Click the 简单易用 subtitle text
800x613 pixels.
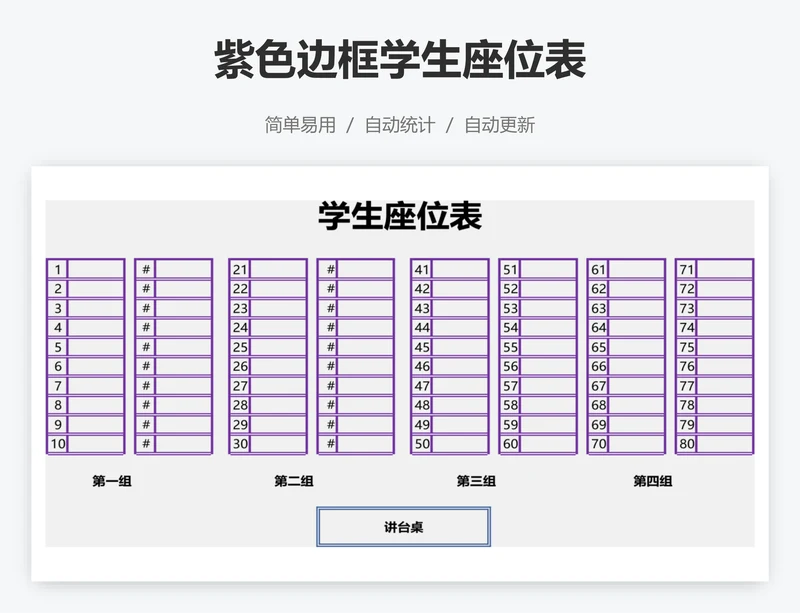300,125
